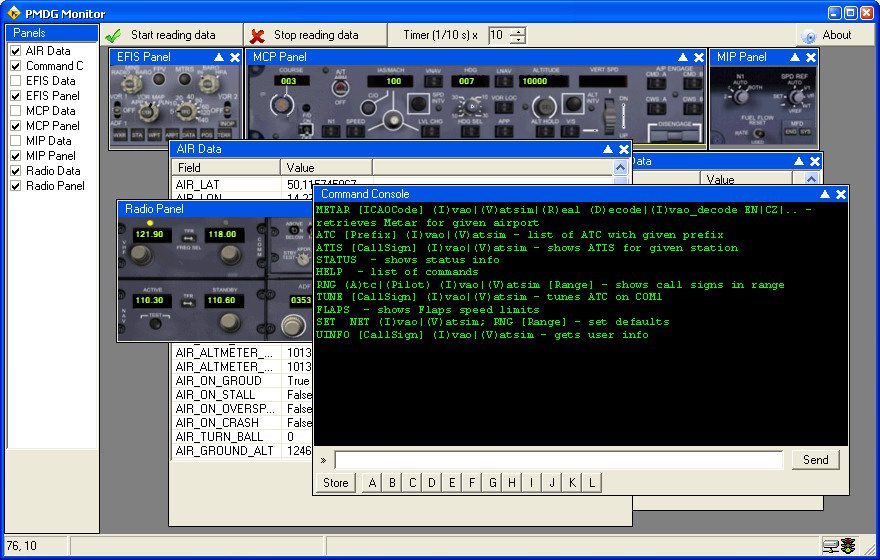Screen dimensions: 880x560
Task: Select the AIR_GROUND_ALT row
Action: coord(242,451)
